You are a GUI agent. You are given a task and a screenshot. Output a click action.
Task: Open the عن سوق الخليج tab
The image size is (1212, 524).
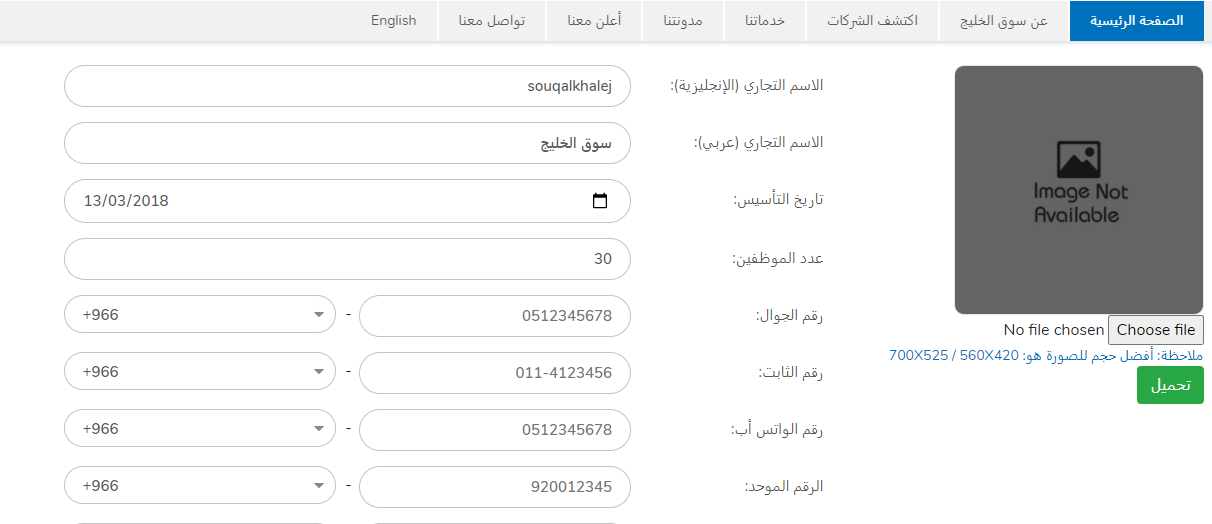tap(1006, 21)
